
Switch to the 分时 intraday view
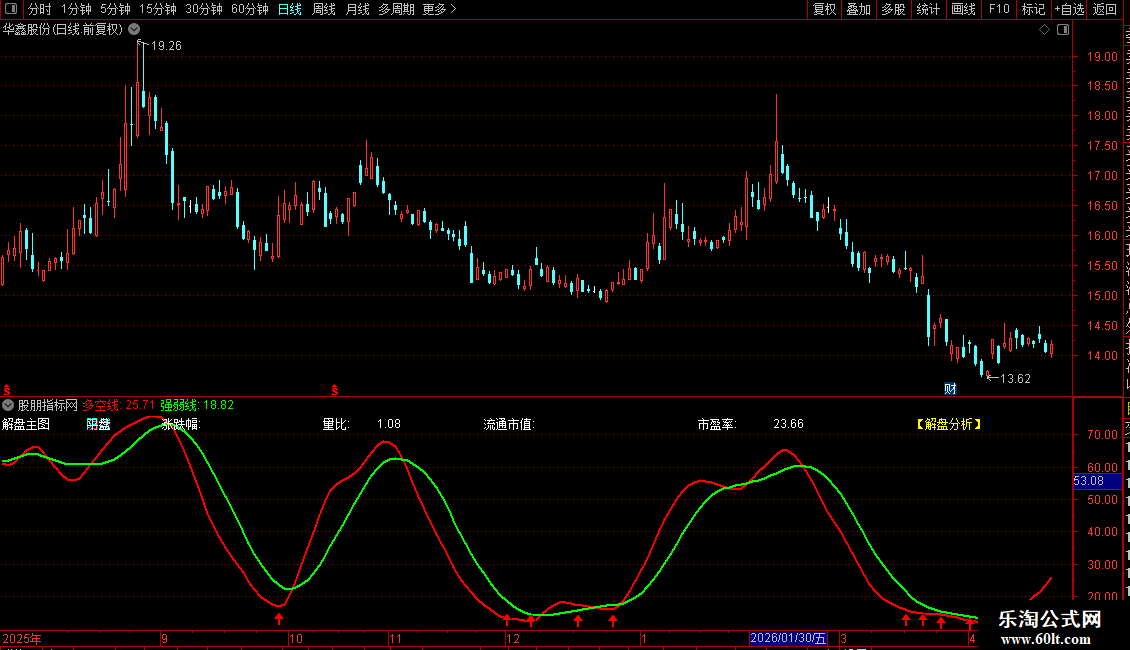pos(40,9)
